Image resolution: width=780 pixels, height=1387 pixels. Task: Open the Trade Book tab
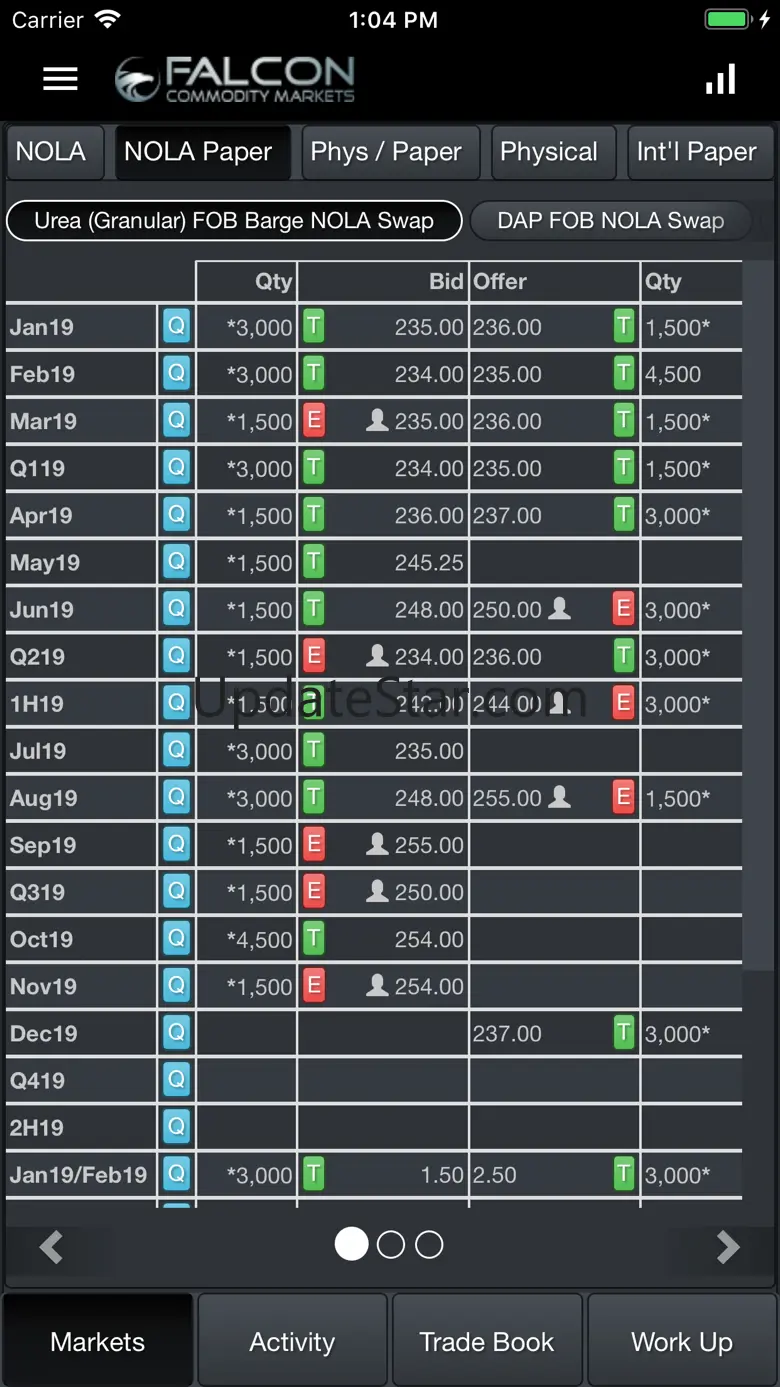tap(487, 1341)
